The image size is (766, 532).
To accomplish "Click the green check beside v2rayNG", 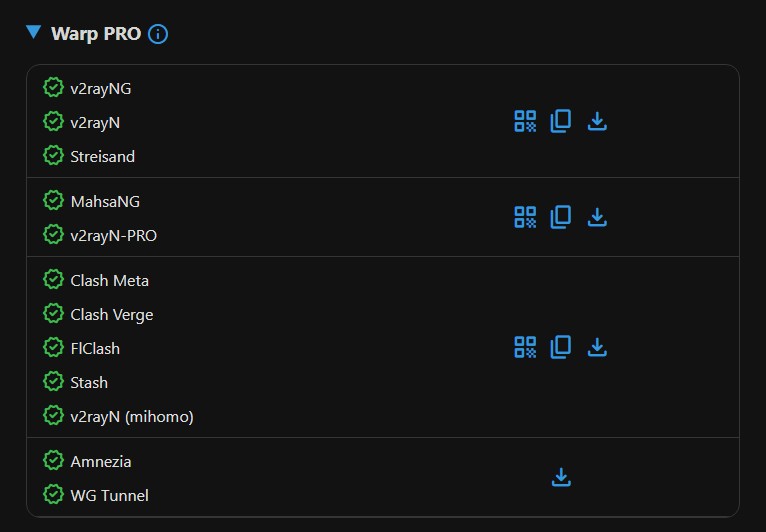I will [x=53, y=88].
